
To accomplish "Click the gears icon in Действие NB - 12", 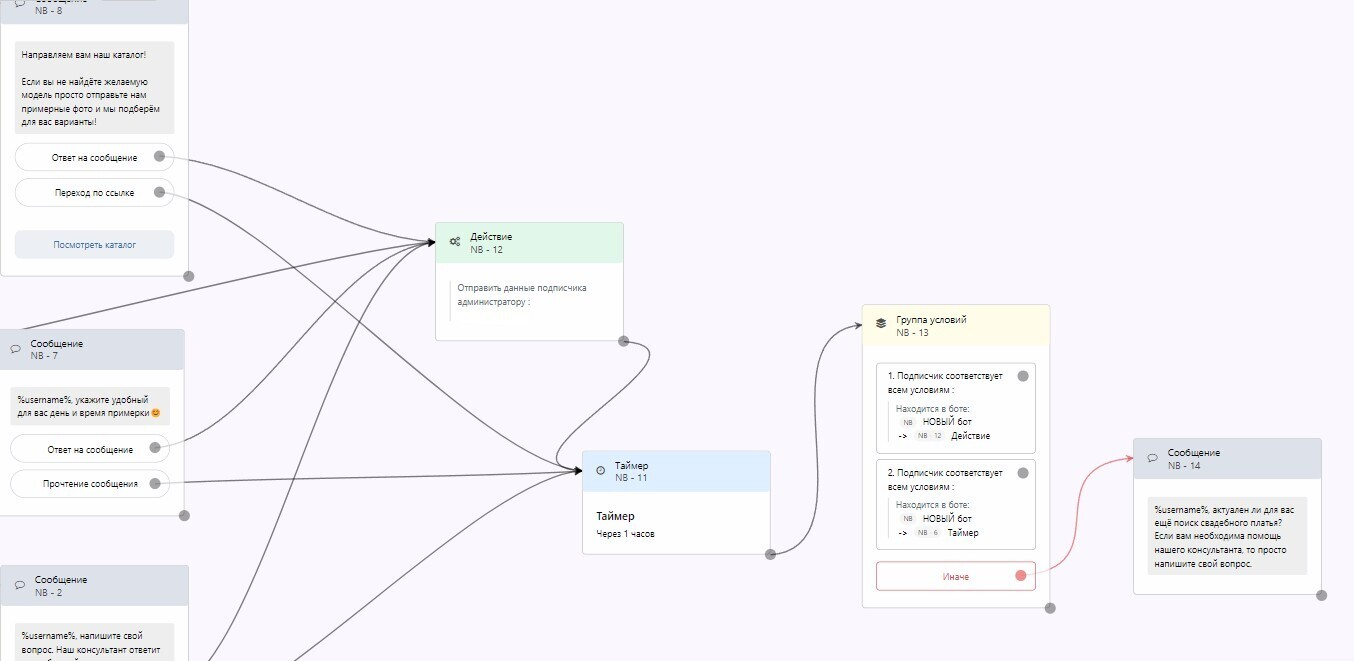I will (x=455, y=242).
